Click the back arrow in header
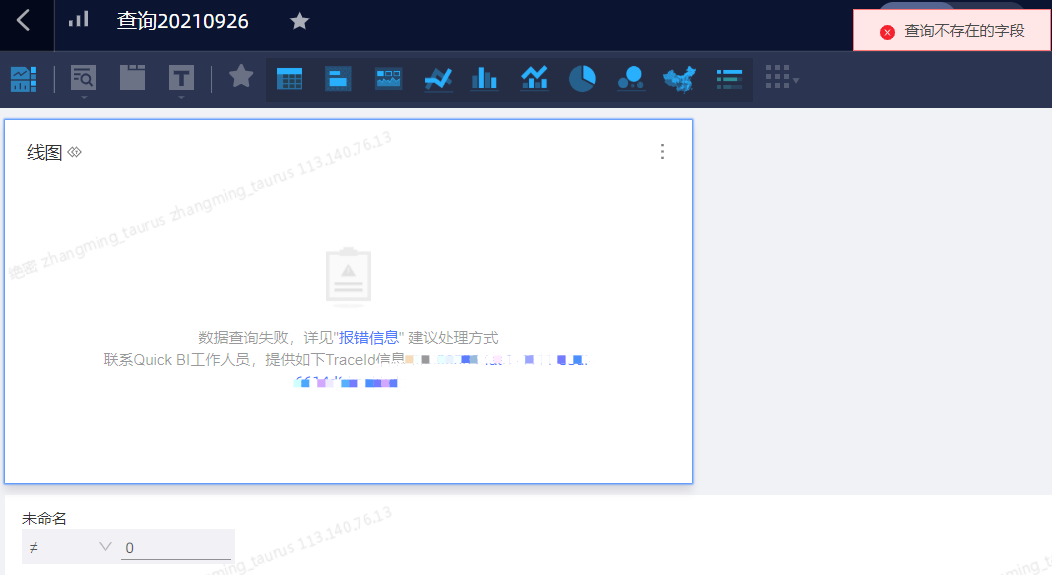Viewport: 1052px width, 575px height. (x=23, y=21)
